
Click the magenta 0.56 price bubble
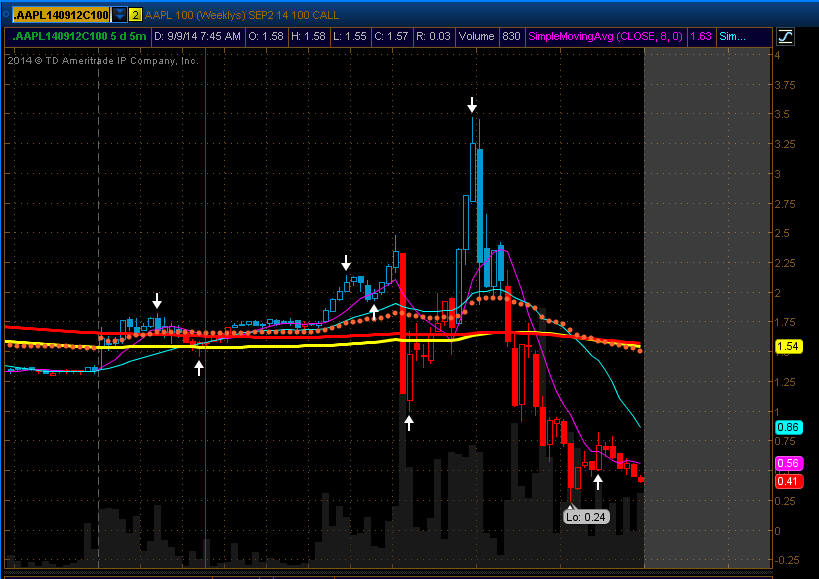(x=788, y=463)
